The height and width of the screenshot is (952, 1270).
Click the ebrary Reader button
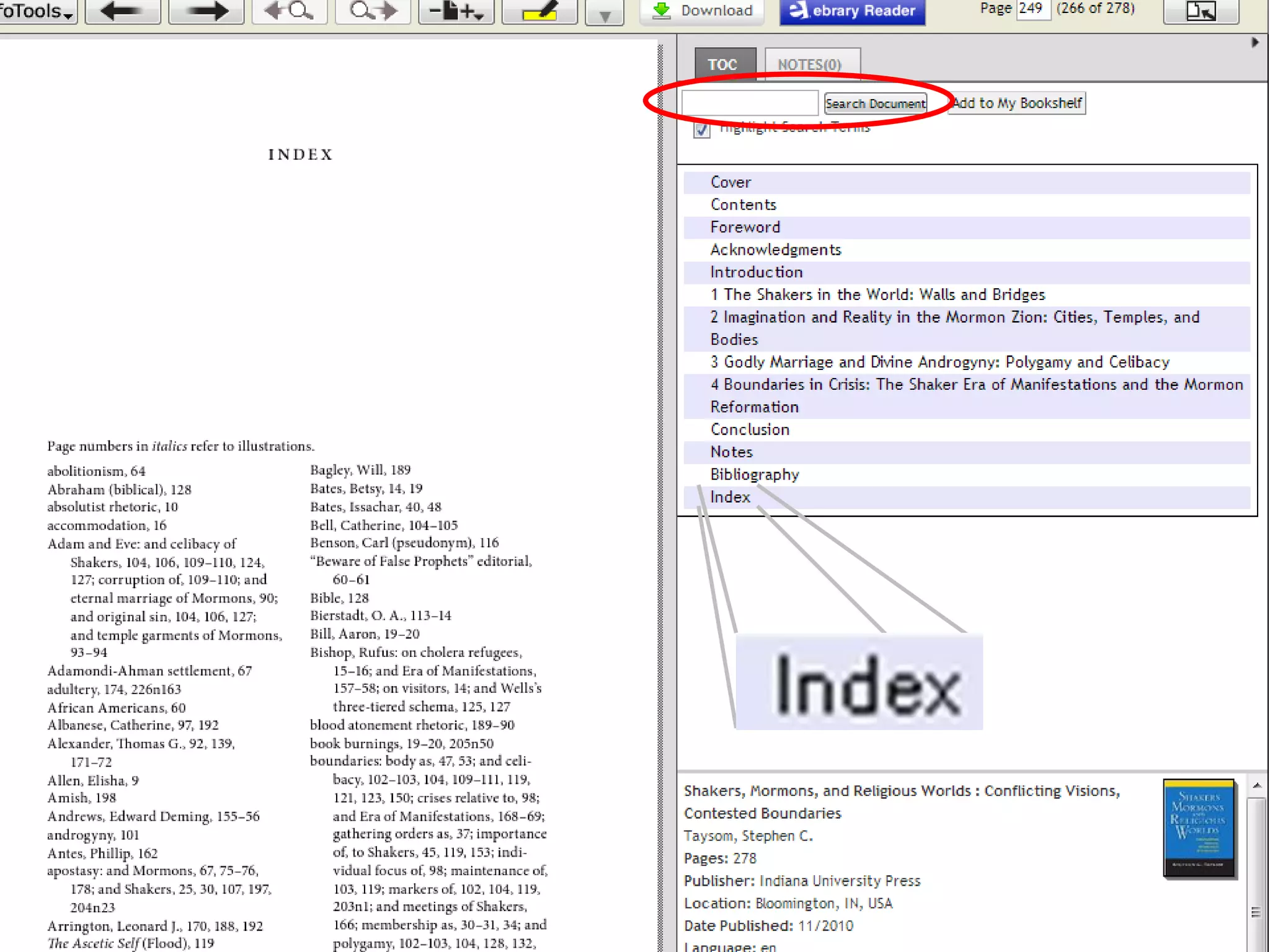click(x=852, y=11)
